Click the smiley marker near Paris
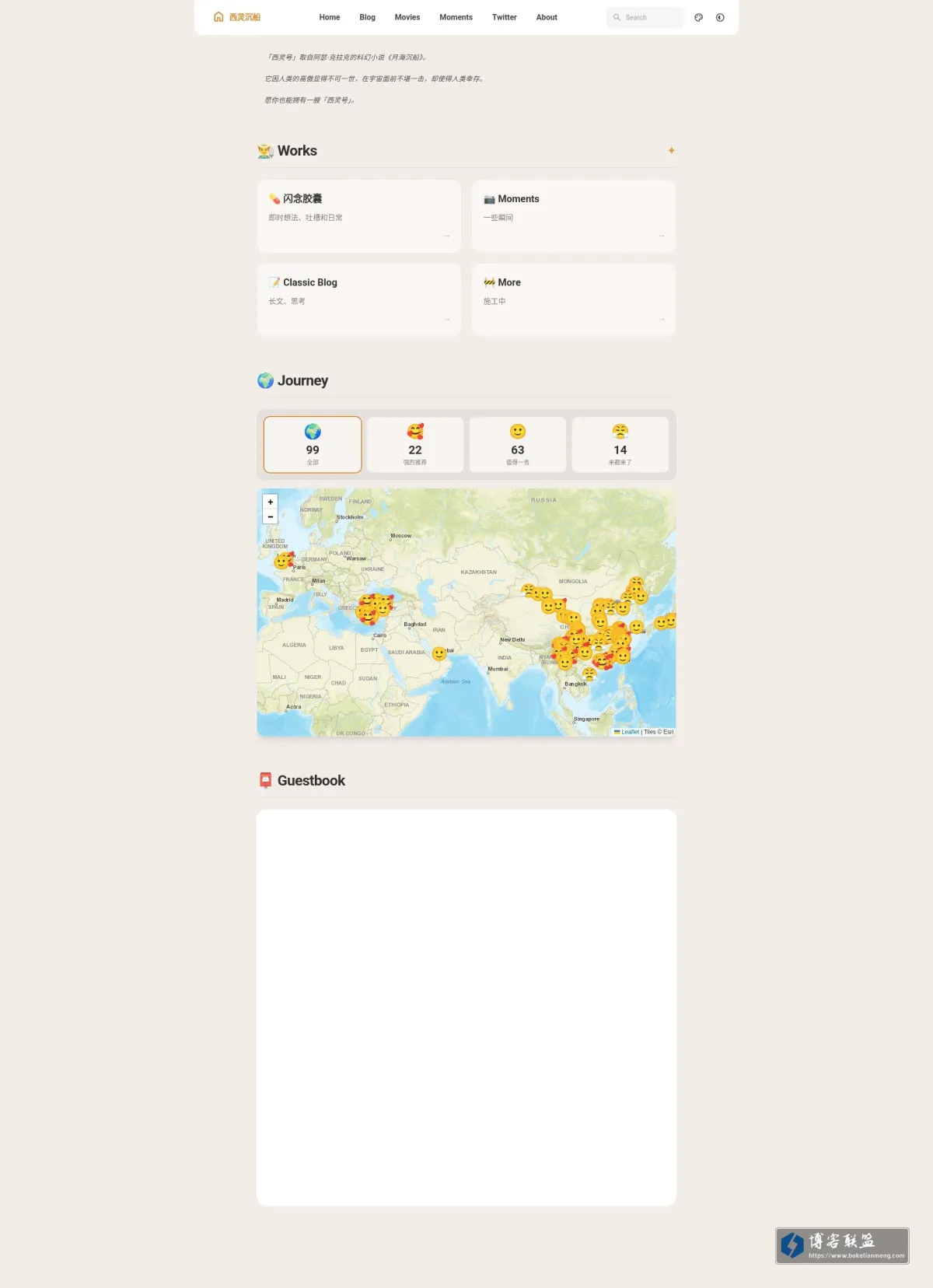 click(x=281, y=562)
